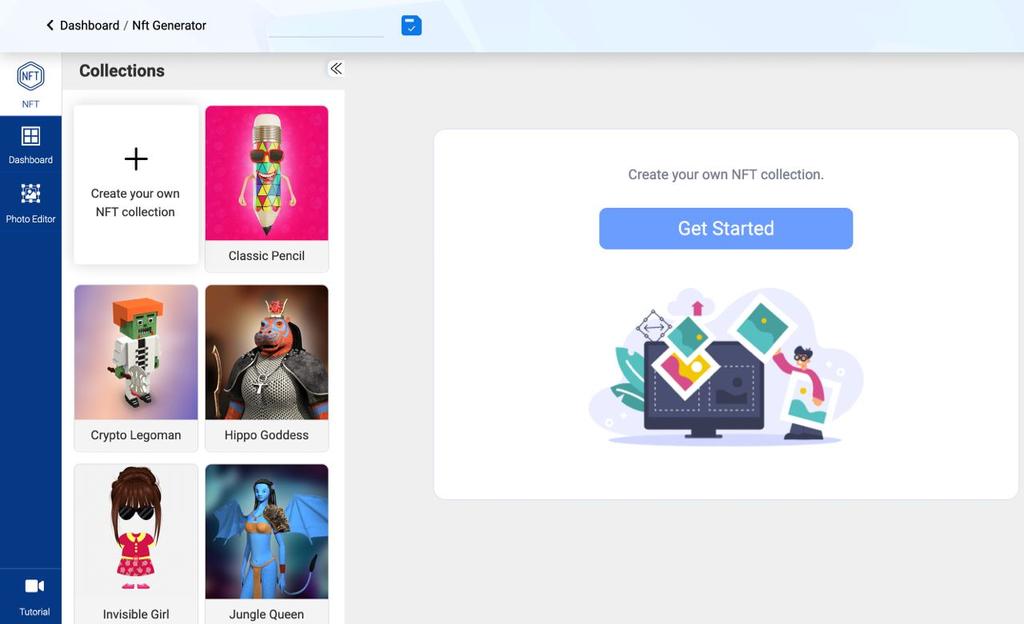Image resolution: width=1024 pixels, height=624 pixels.
Task: Click the Nft Generator breadcrumb text
Action: tap(169, 25)
